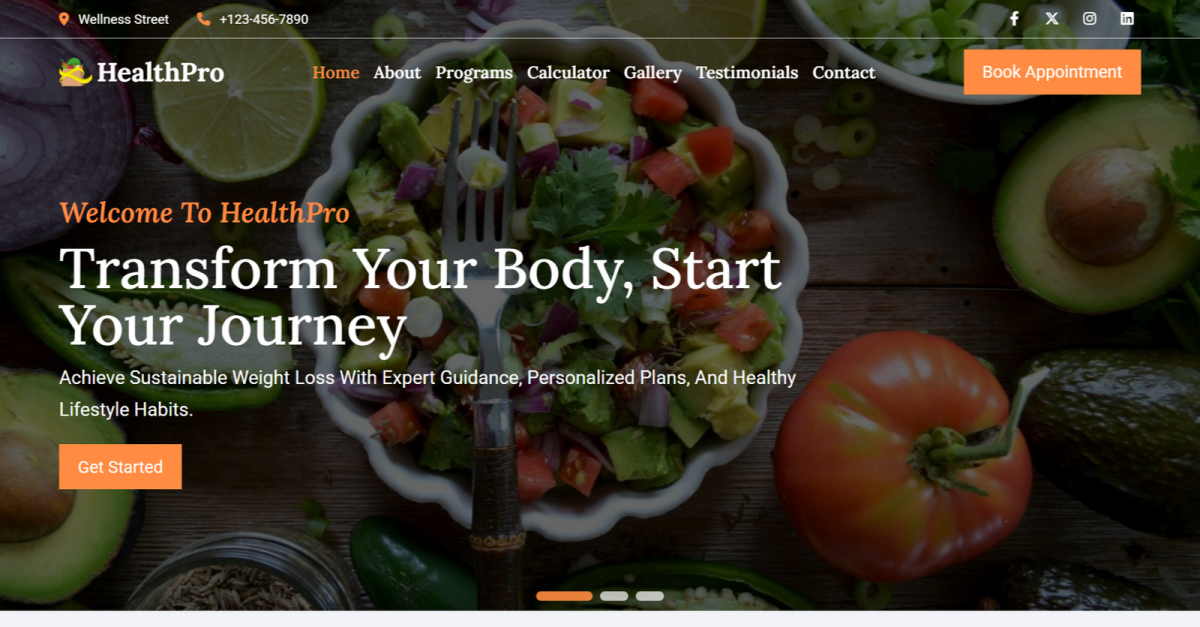This screenshot has width=1200, height=627.
Task: Open the Facebook social icon
Action: click(1014, 18)
